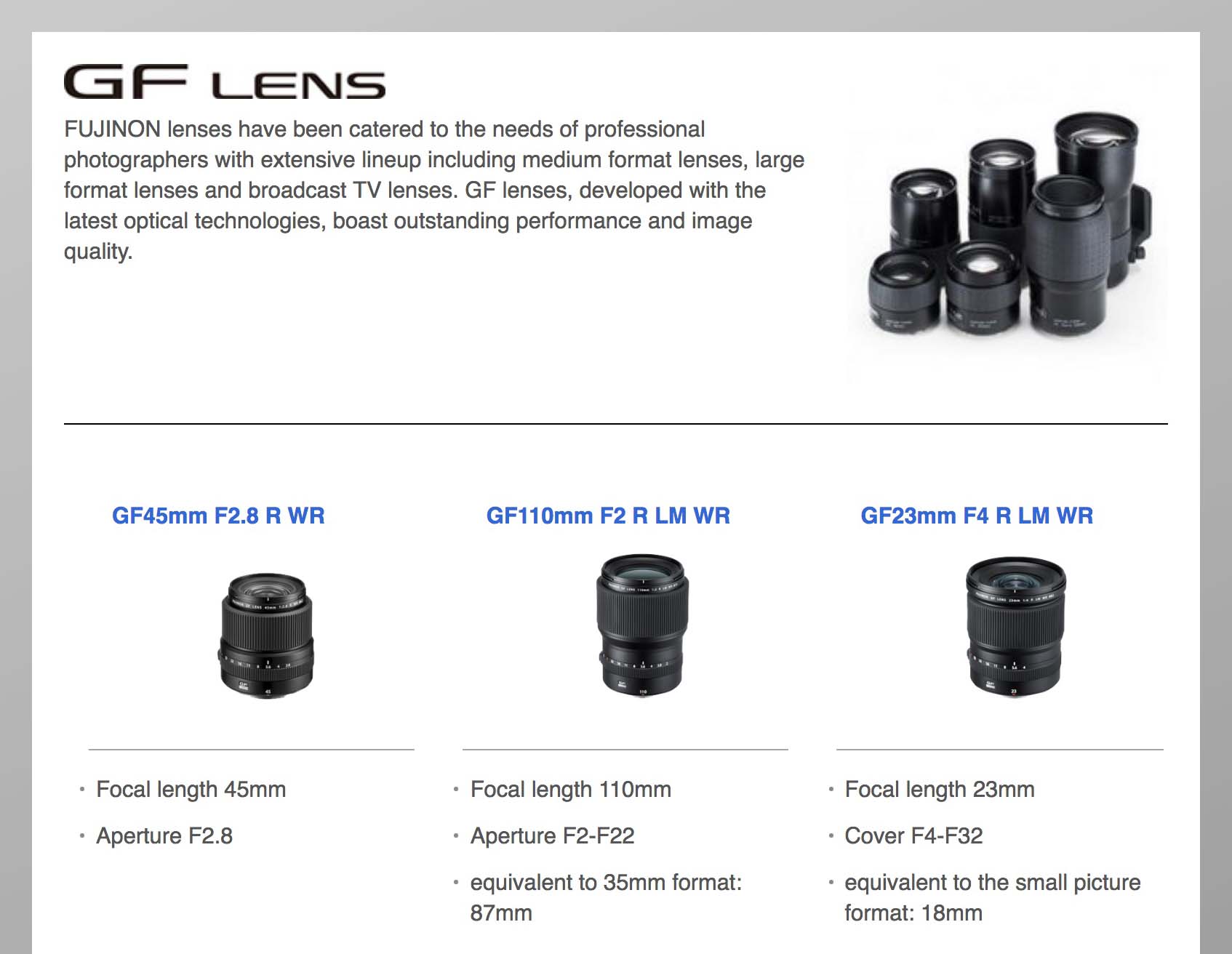Click the GF45mm lens product image
The width and height of the screenshot is (1232, 954).
pyautogui.click(x=266, y=636)
